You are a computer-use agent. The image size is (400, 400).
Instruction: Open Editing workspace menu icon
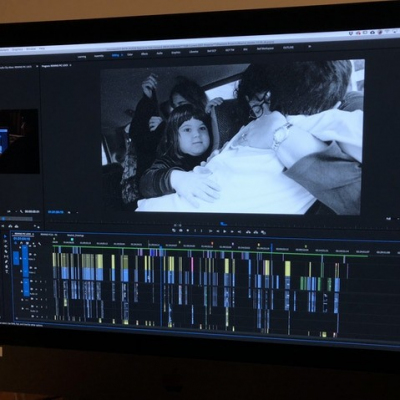coord(122,55)
